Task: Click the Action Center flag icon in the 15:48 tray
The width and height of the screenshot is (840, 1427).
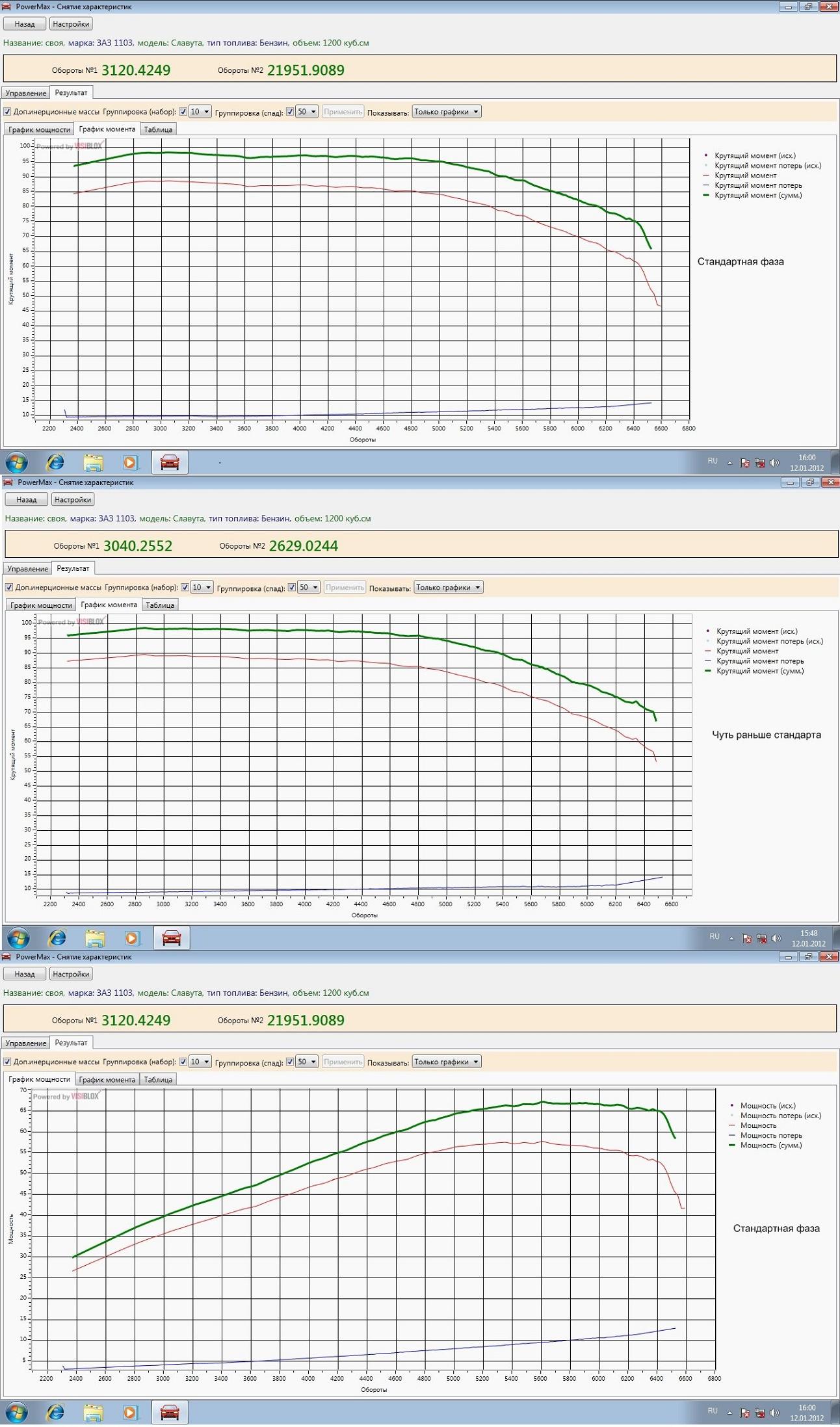Action: click(x=747, y=938)
